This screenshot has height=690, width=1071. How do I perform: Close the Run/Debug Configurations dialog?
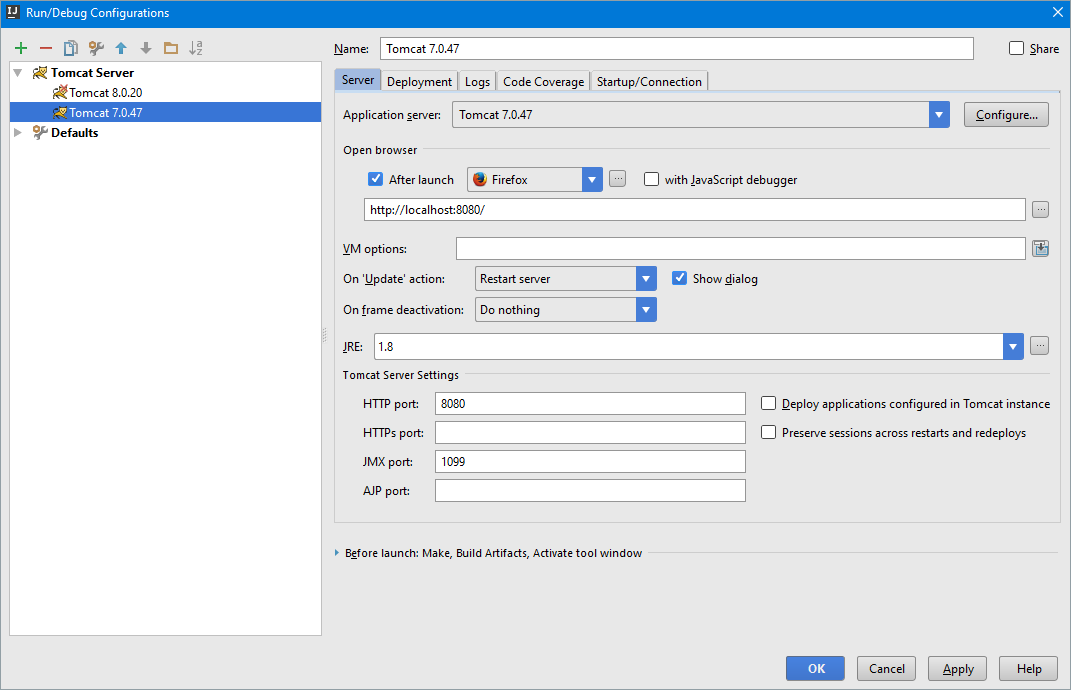coord(1057,12)
